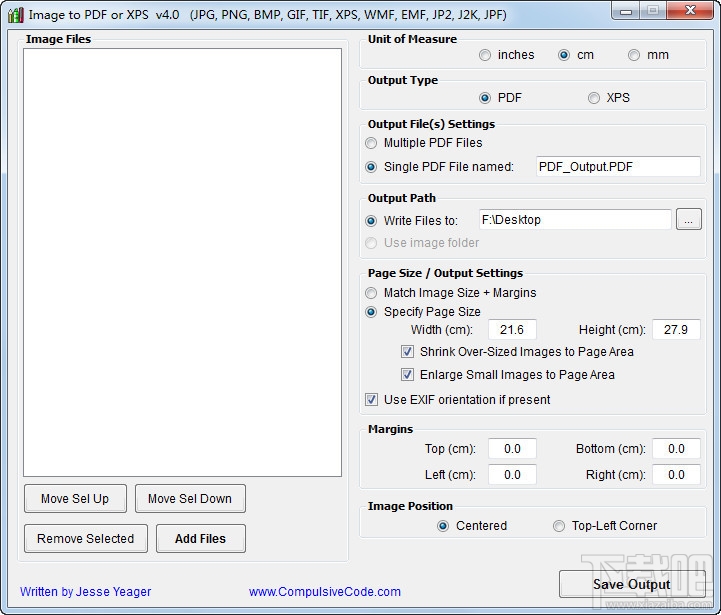This screenshot has width=721, height=615.
Task: Click the Bottom (cm) margin field
Action: pyautogui.click(x=676, y=448)
